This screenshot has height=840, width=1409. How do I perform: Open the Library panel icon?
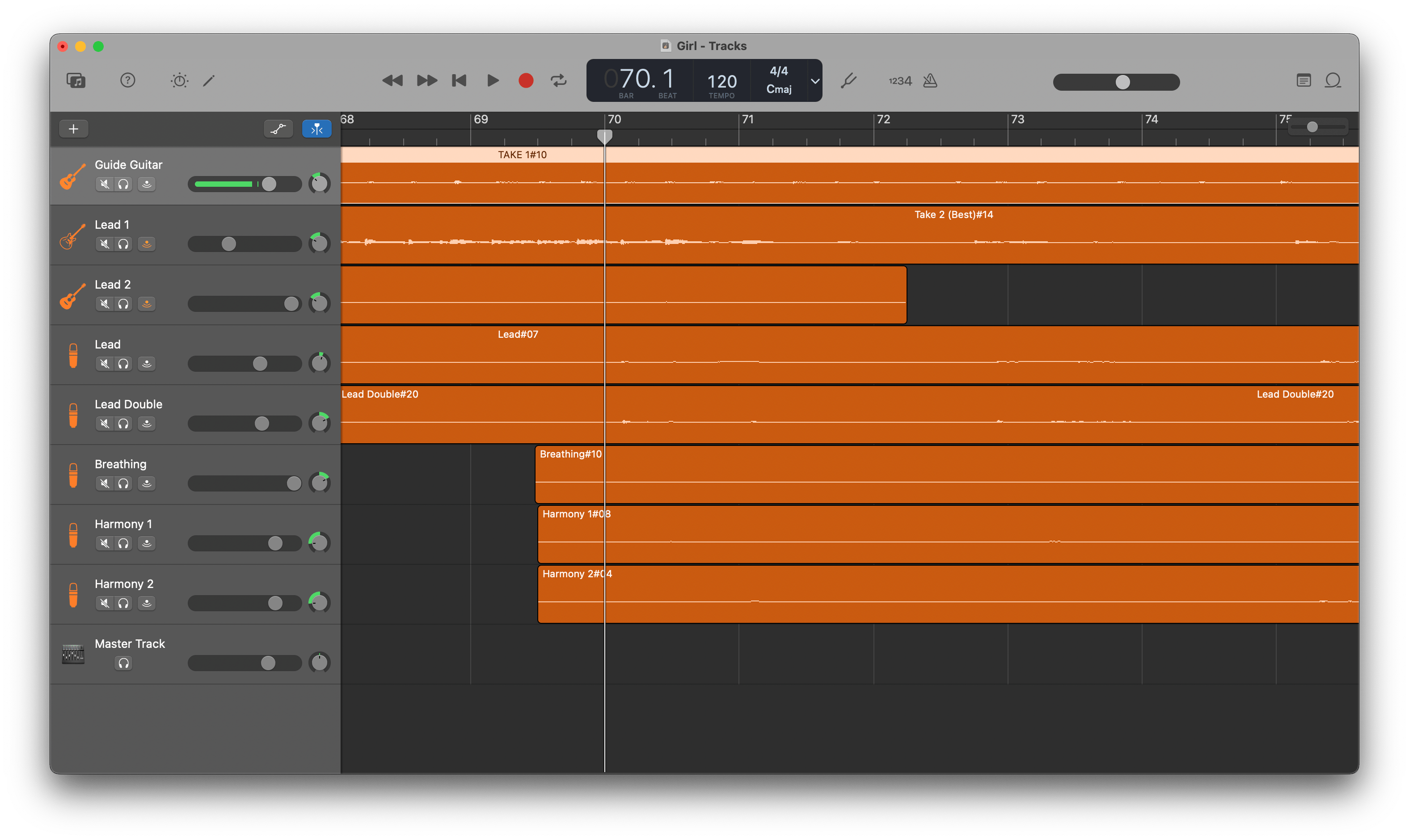pos(76,80)
